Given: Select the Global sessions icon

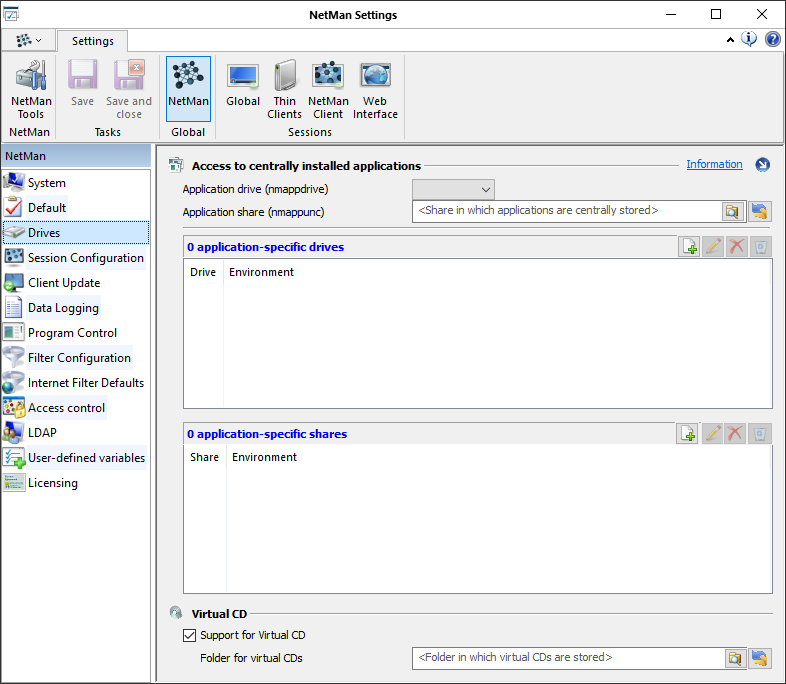Looking at the screenshot, I should coord(243,89).
